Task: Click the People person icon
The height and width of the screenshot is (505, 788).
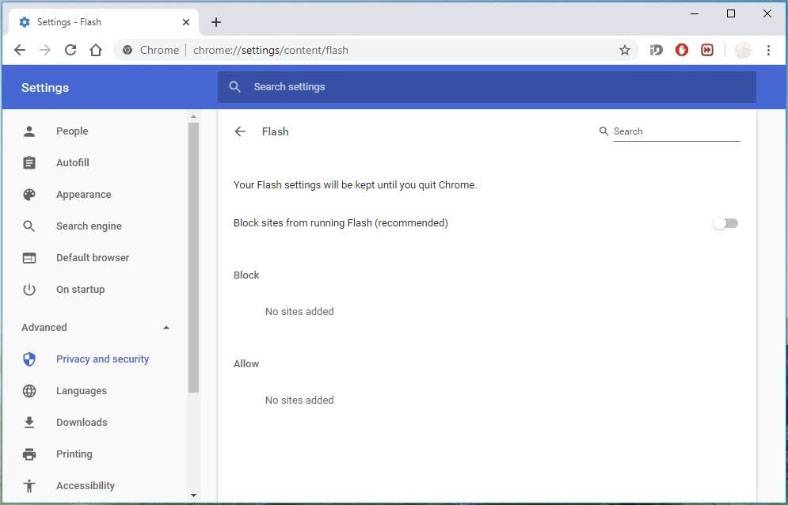Action: 29,131
